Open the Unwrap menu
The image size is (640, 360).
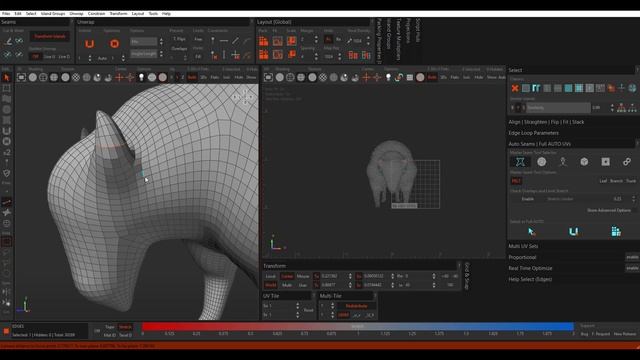coord(76,13)
